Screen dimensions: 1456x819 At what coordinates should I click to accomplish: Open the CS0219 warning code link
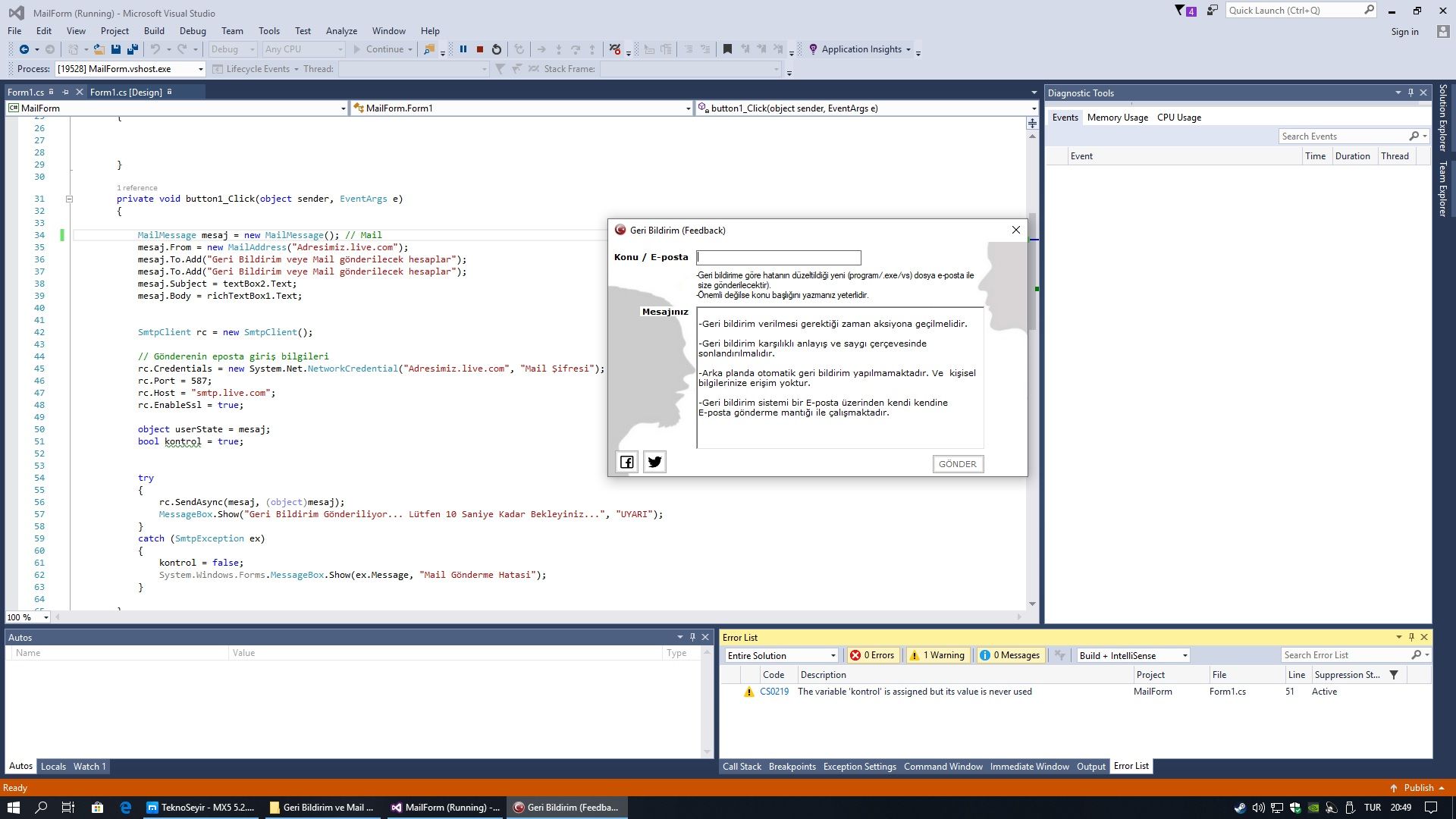(x=774, y=692)
